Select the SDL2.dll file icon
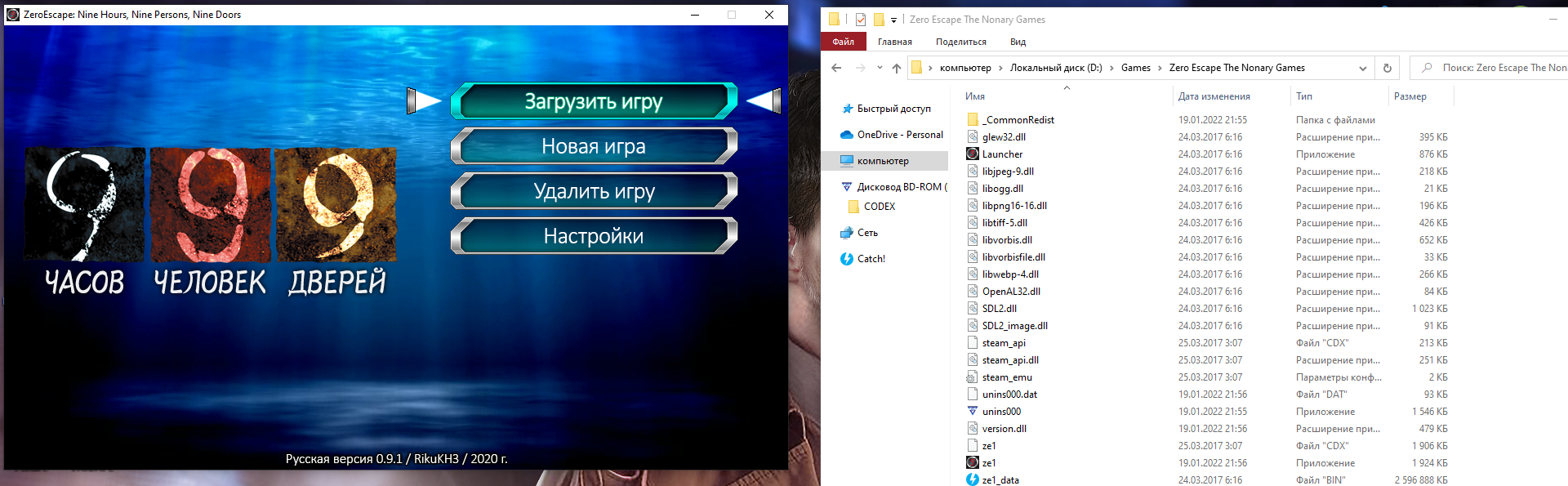The height and width of the screenshot is (486, 1568). (973, 309)
